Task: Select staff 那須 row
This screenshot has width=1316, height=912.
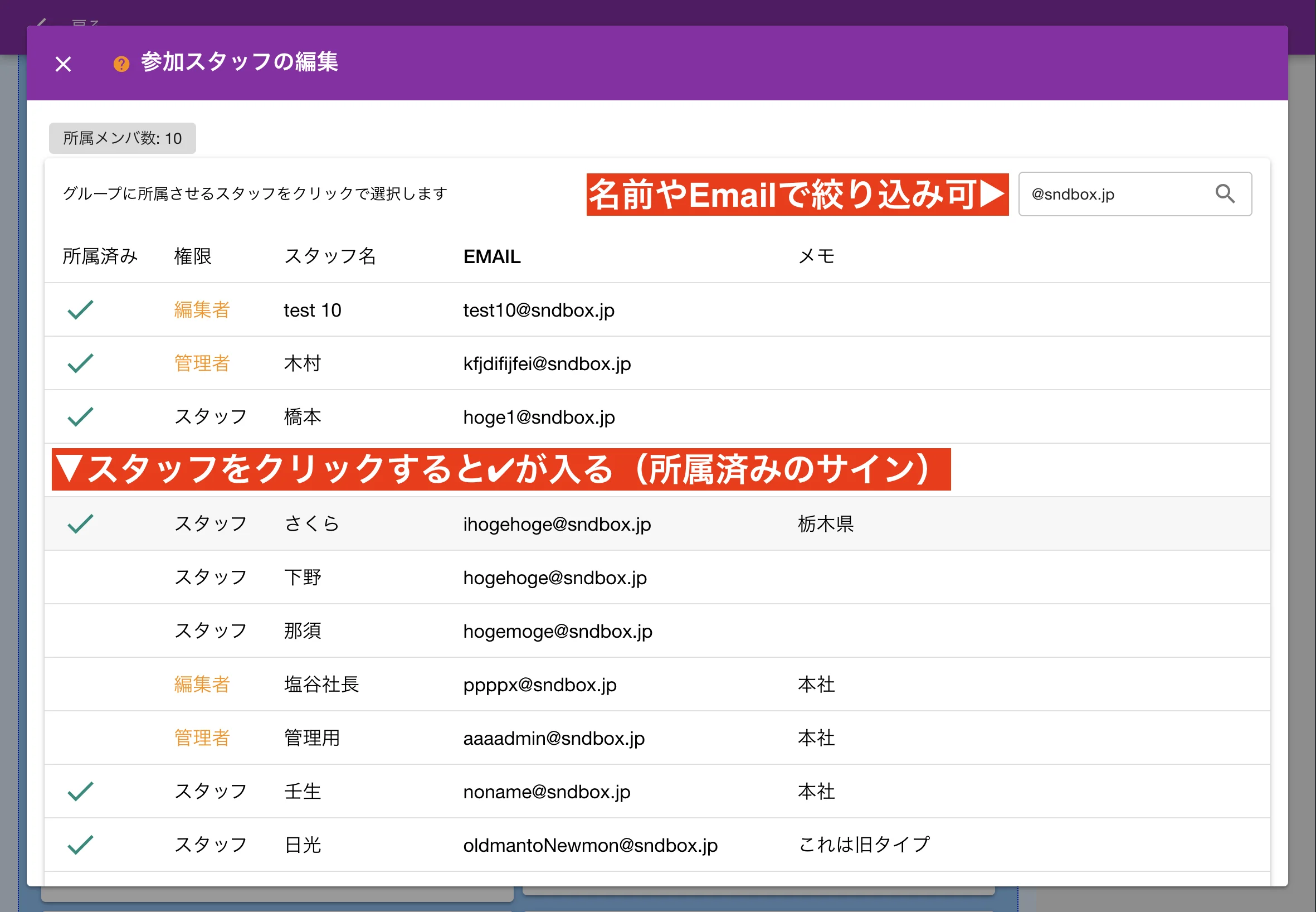Action: 303,631
